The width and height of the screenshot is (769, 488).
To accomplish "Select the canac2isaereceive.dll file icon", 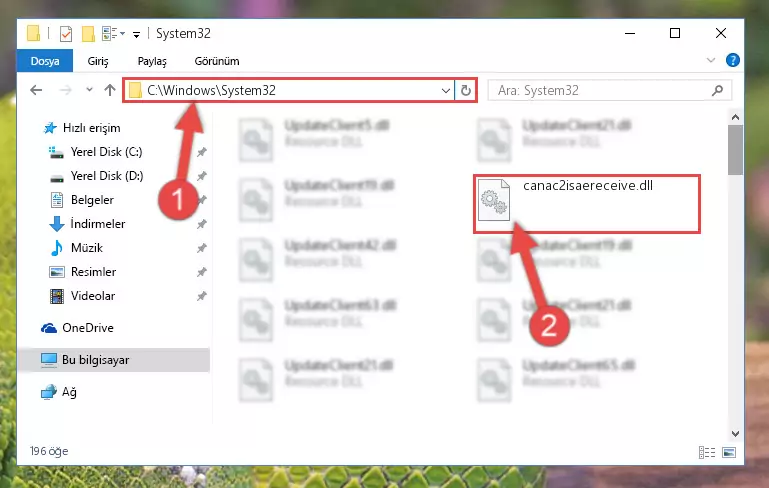I will click(x=494, y=200).
